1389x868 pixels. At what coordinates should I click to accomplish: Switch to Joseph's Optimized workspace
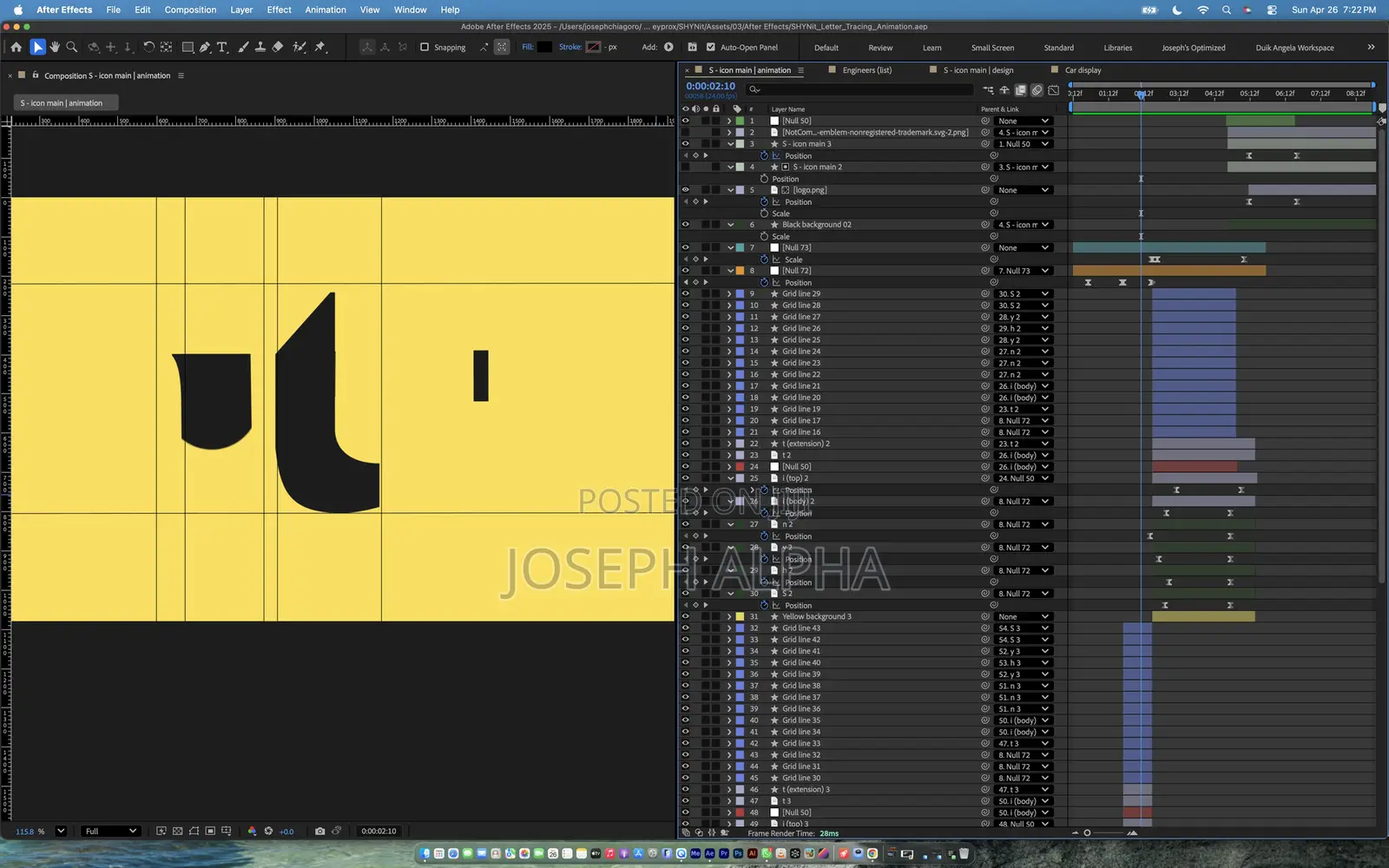pos(1194,48)
